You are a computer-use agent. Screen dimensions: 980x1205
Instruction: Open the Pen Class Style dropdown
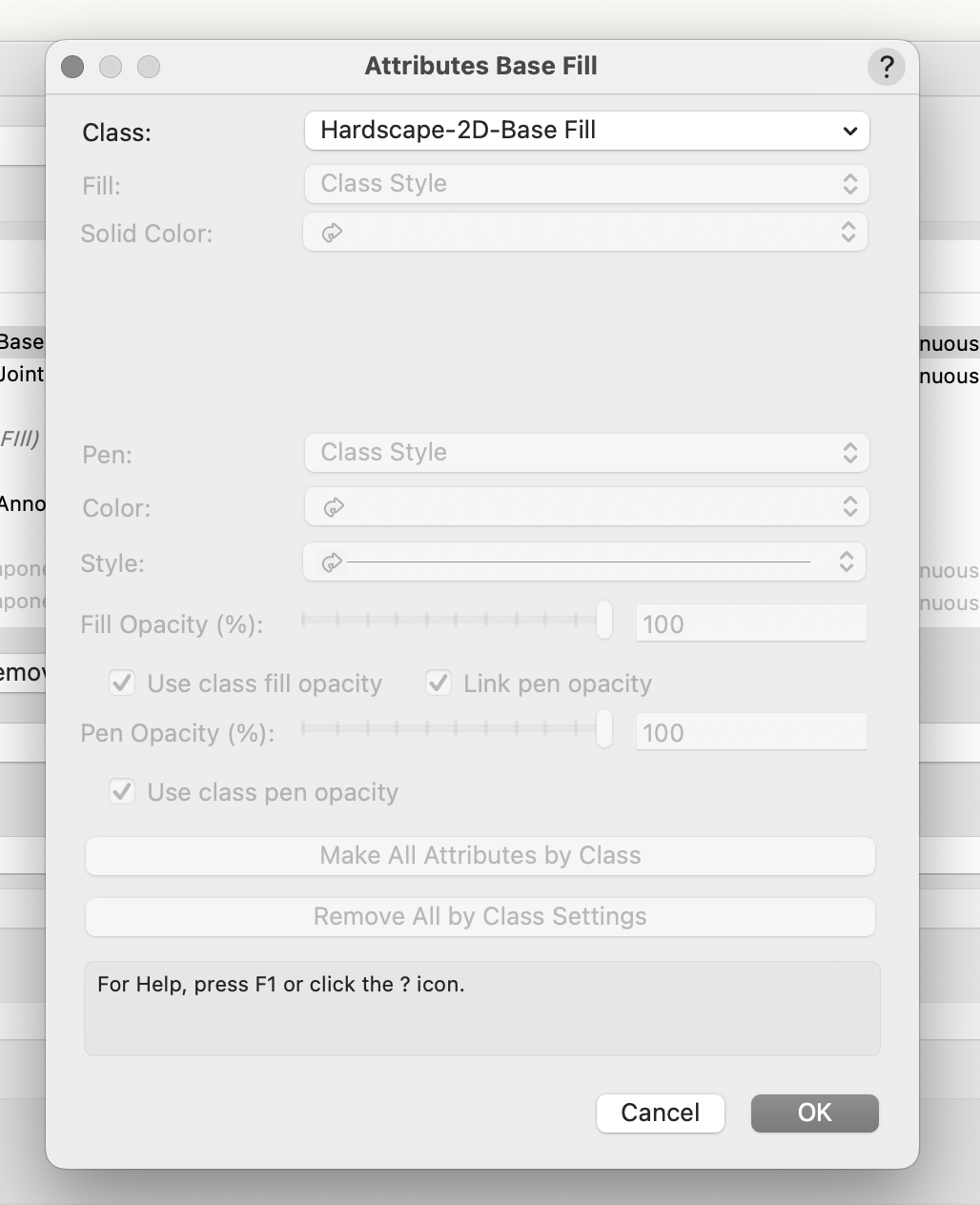tap(586, 453)
